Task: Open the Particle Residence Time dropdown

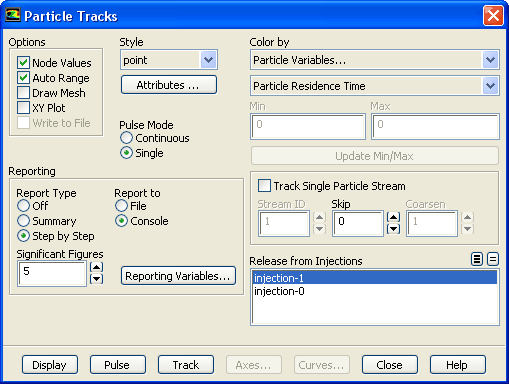Action: click(375, 86)
